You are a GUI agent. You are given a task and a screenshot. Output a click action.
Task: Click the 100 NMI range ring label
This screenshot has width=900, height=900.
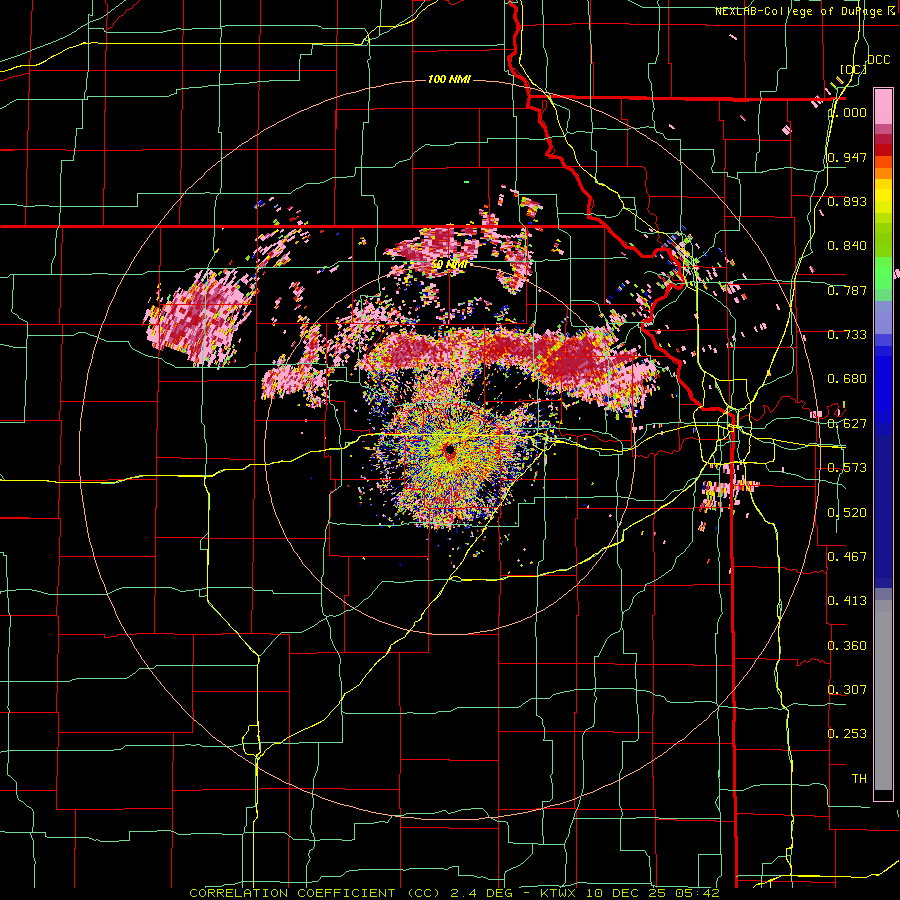[449, 79]
